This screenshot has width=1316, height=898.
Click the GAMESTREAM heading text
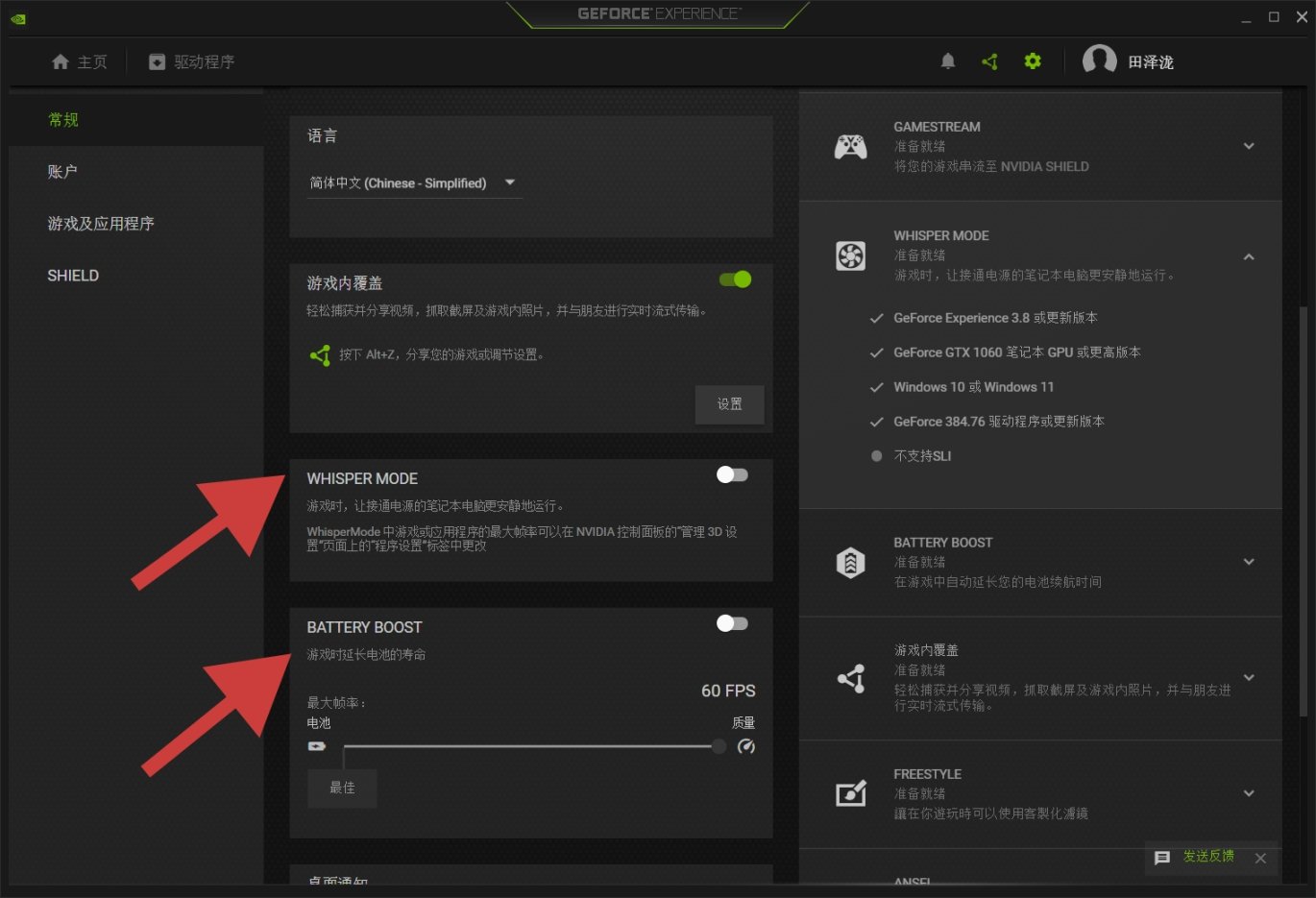(x=938, y=127)
